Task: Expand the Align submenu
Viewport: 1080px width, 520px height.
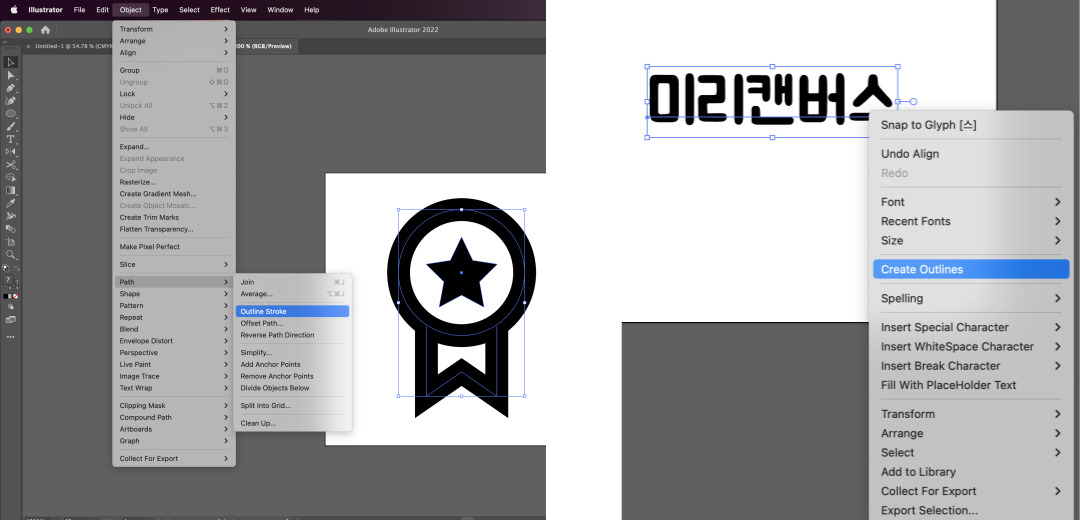Action: (174, 52)
